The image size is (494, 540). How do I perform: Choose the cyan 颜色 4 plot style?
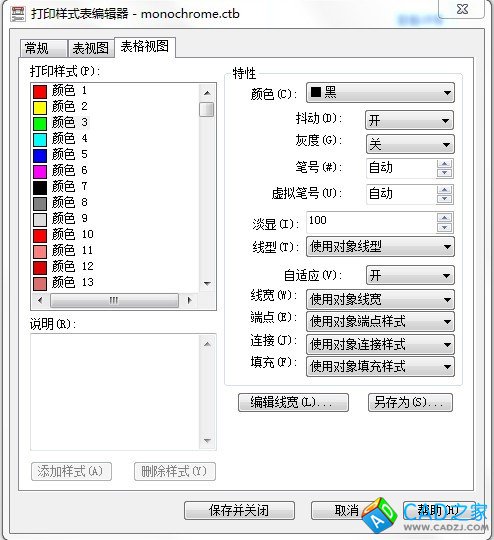coord(60,139)
